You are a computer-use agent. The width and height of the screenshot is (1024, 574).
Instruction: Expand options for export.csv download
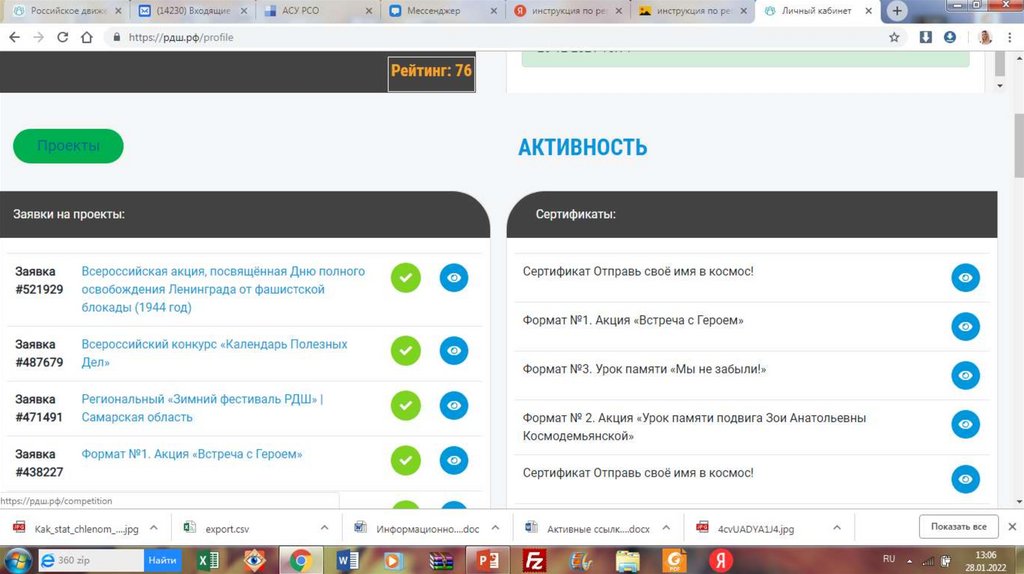[325, 528]
